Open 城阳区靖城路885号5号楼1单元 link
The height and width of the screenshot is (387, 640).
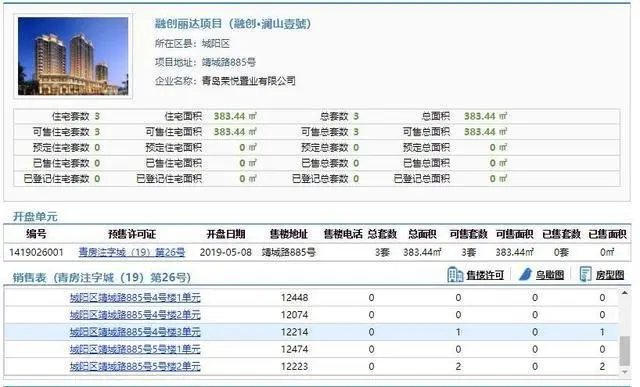(x=135, y=349)
